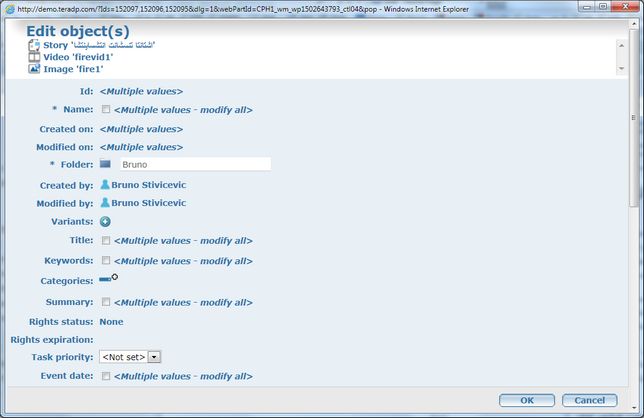Click the object list scroll up arrow
The width and height of the screenshot is (644, 418).
pyautogui.click(x=621, y=46)
